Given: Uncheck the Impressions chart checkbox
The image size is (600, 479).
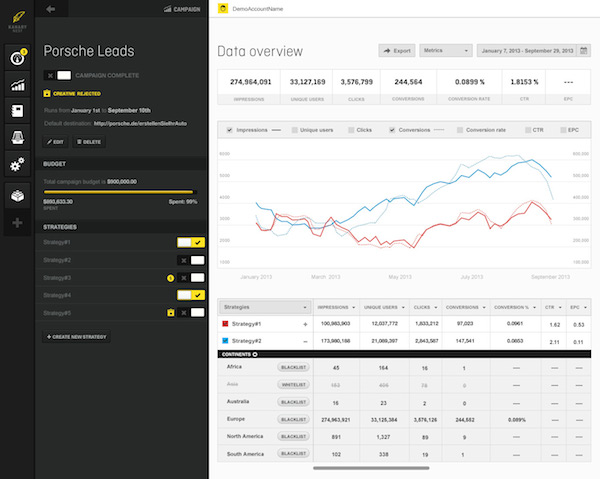Looking at the screenshot, I should click(x=229, y=130).
